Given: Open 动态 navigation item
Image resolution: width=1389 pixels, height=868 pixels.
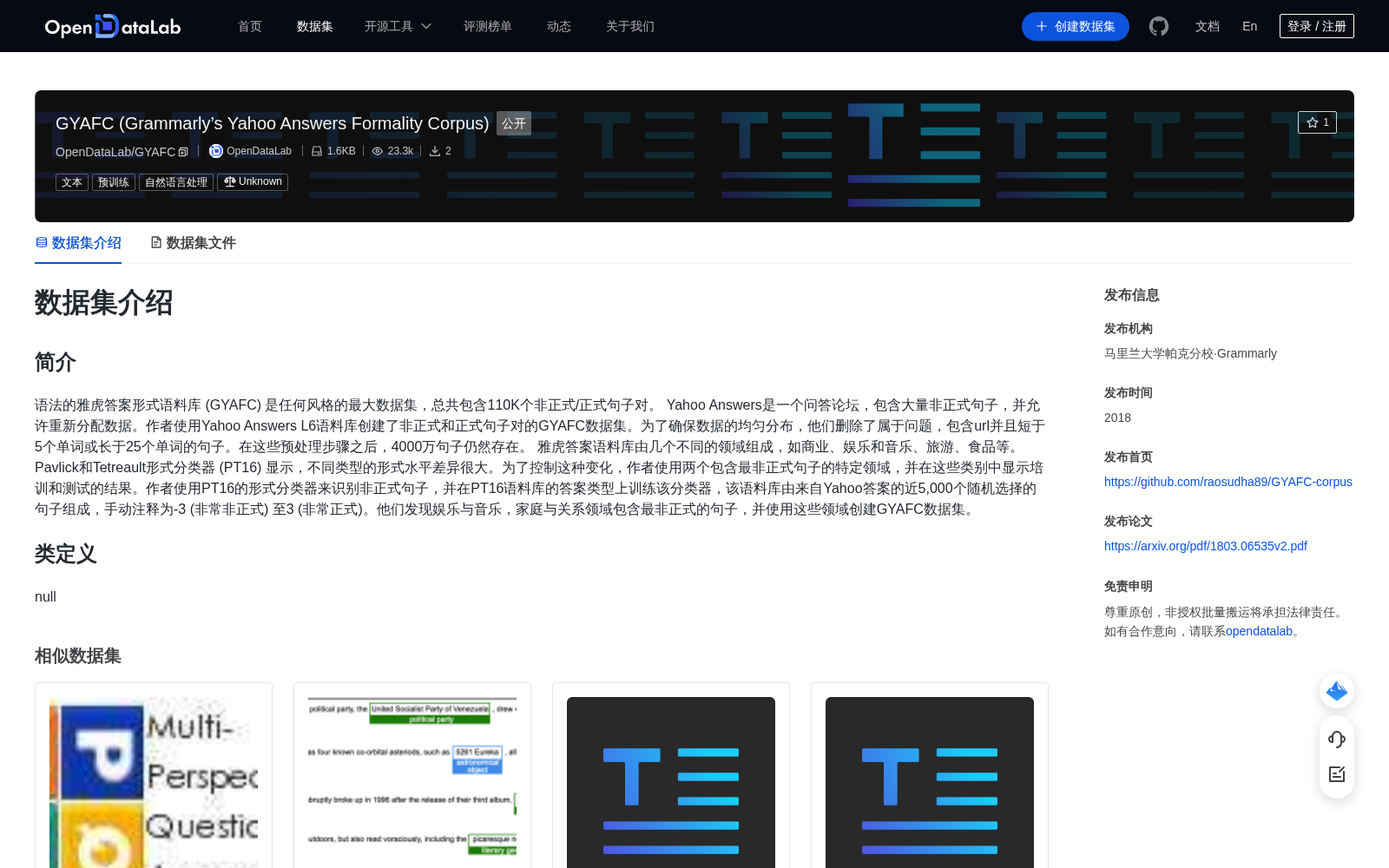Looking at the screenshot, I should pyautogui.click(x=559, y=26).
